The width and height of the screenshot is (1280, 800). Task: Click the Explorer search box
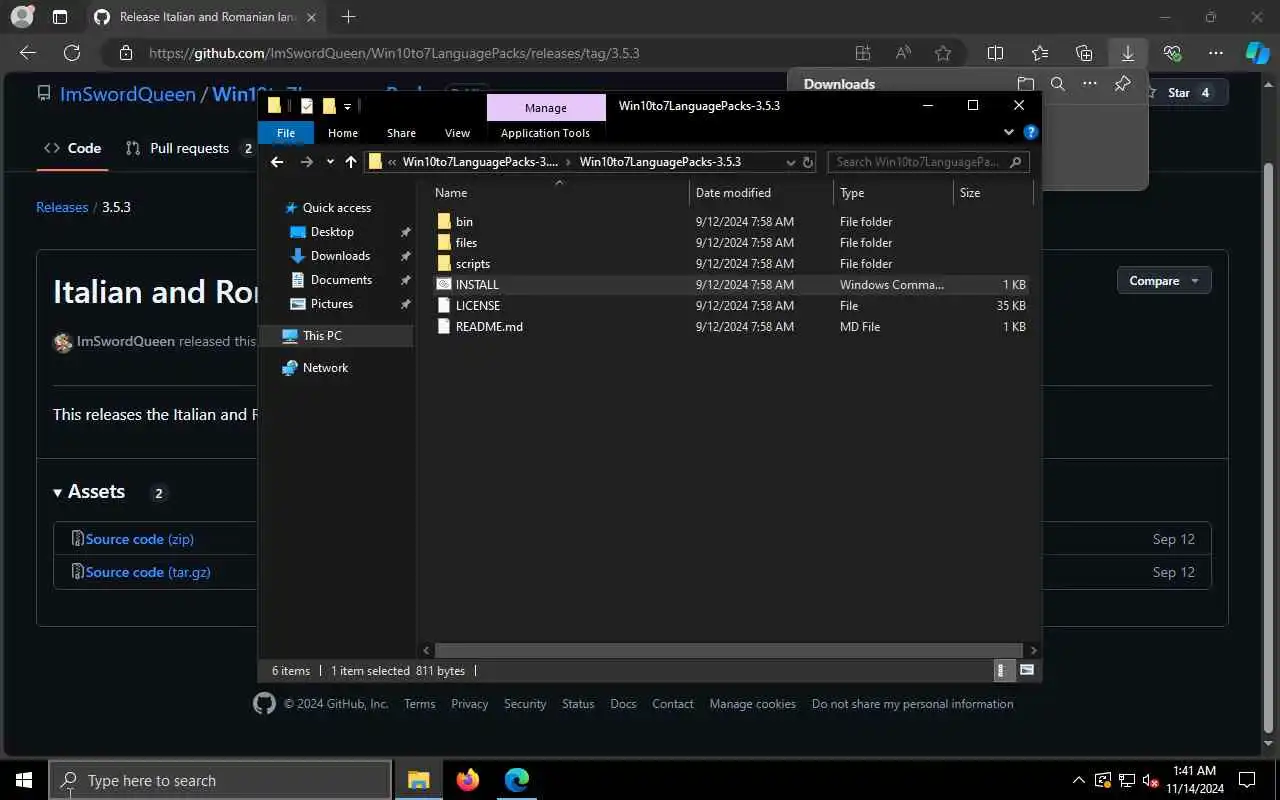point(928,162)
